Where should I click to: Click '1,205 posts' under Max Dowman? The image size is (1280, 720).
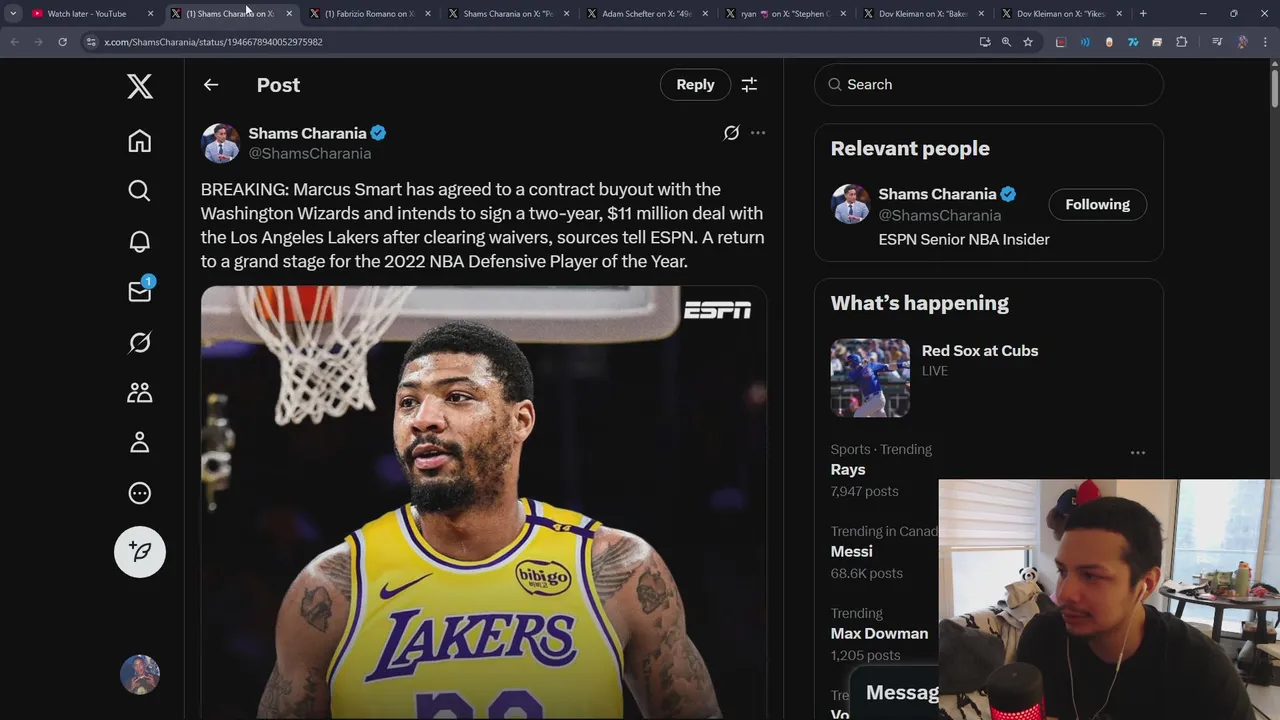[x=866, y=655]
